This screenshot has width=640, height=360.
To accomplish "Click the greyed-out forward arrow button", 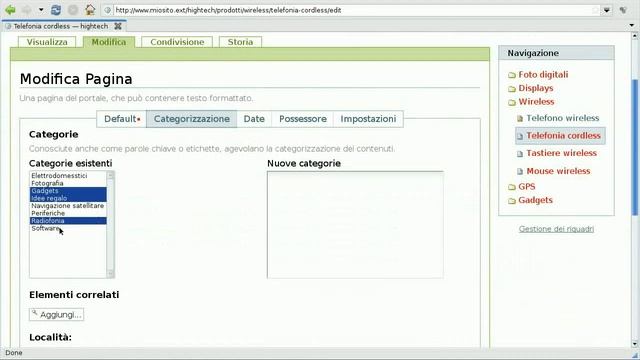I will (27, 10).
